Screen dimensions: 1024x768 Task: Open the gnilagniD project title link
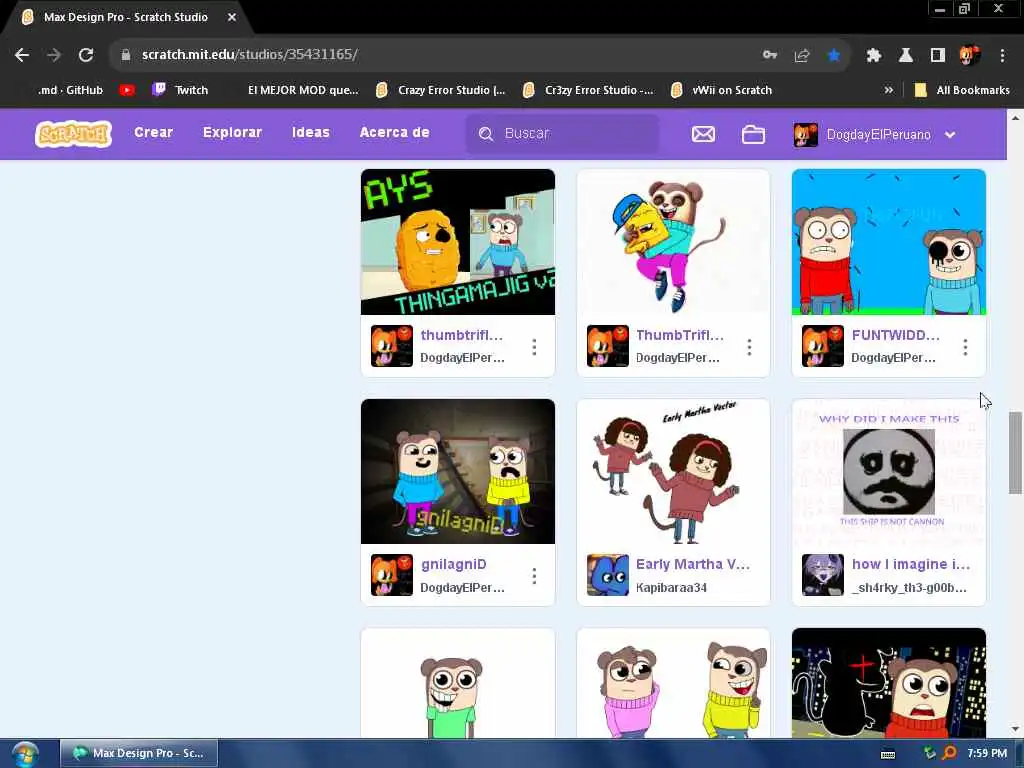coord(453,564)
